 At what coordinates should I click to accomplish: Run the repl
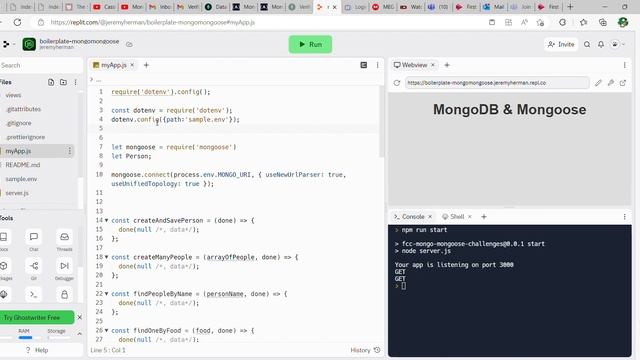(310, 44)
